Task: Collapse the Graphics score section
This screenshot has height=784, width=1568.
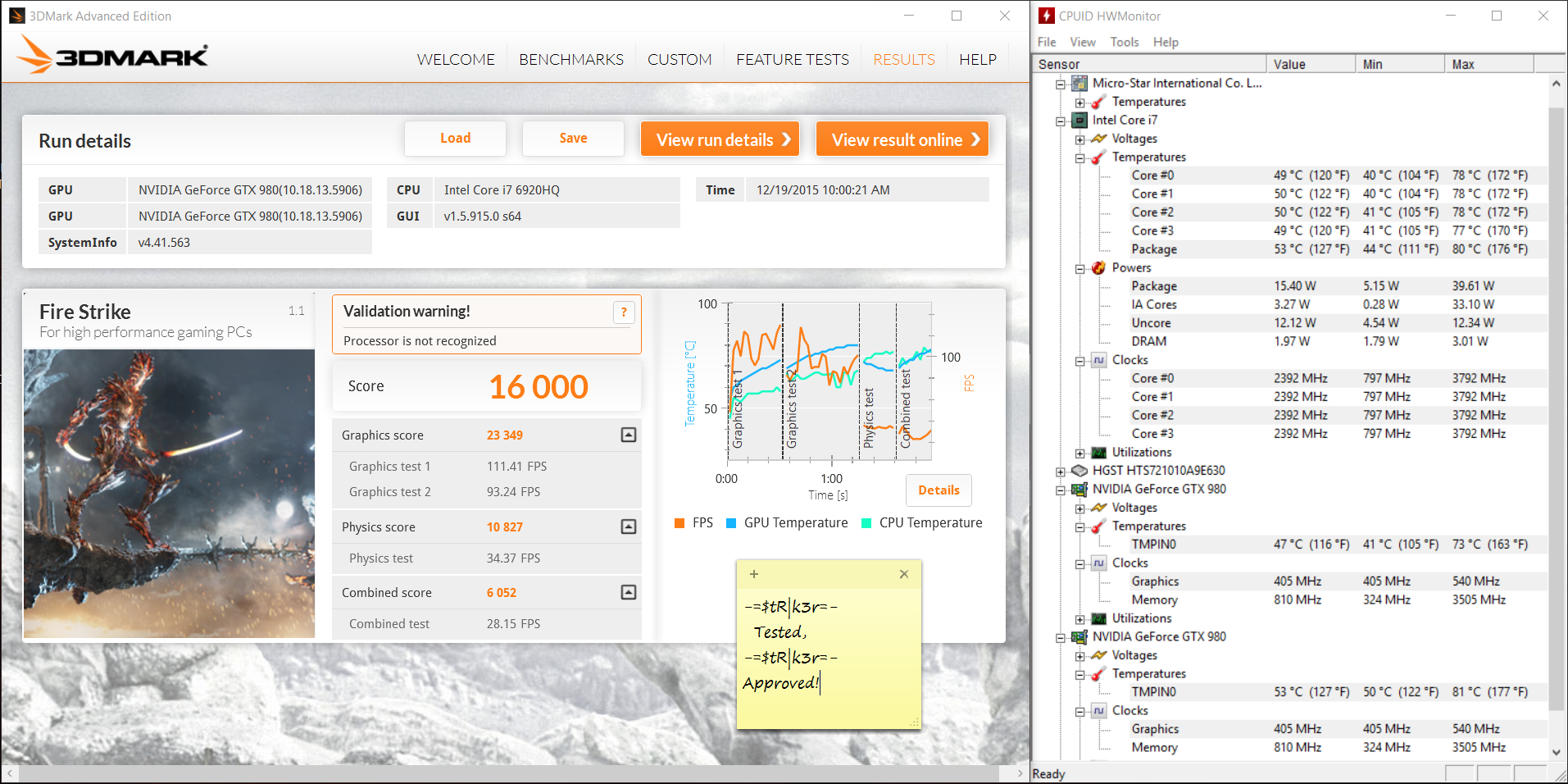Action: click(629, 435)
